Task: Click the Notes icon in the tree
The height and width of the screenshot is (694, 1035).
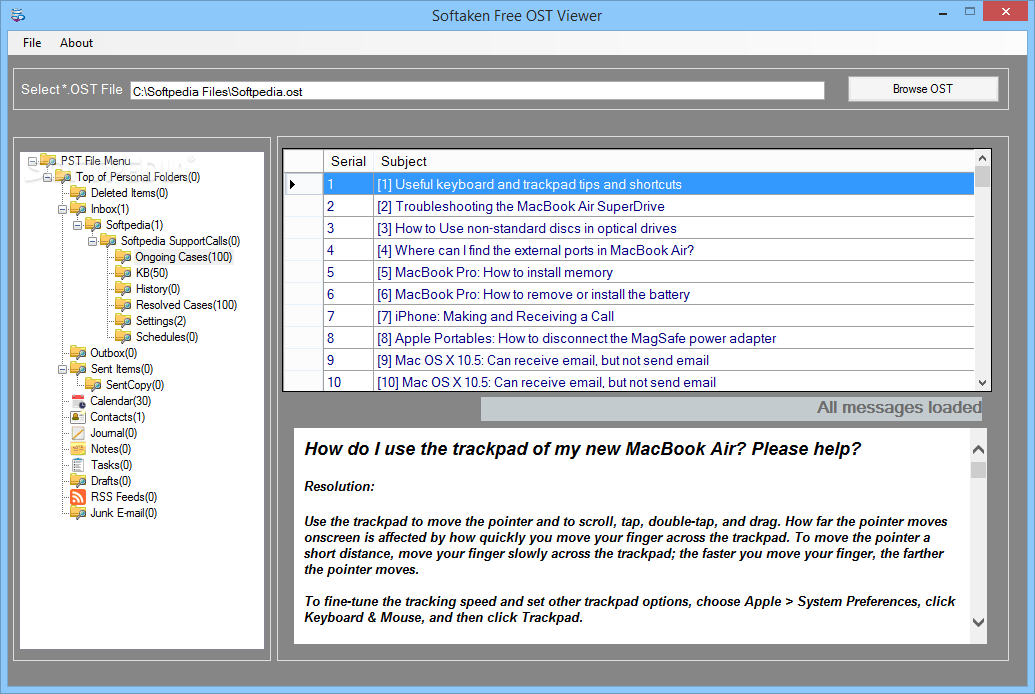Action: (78, 449)
